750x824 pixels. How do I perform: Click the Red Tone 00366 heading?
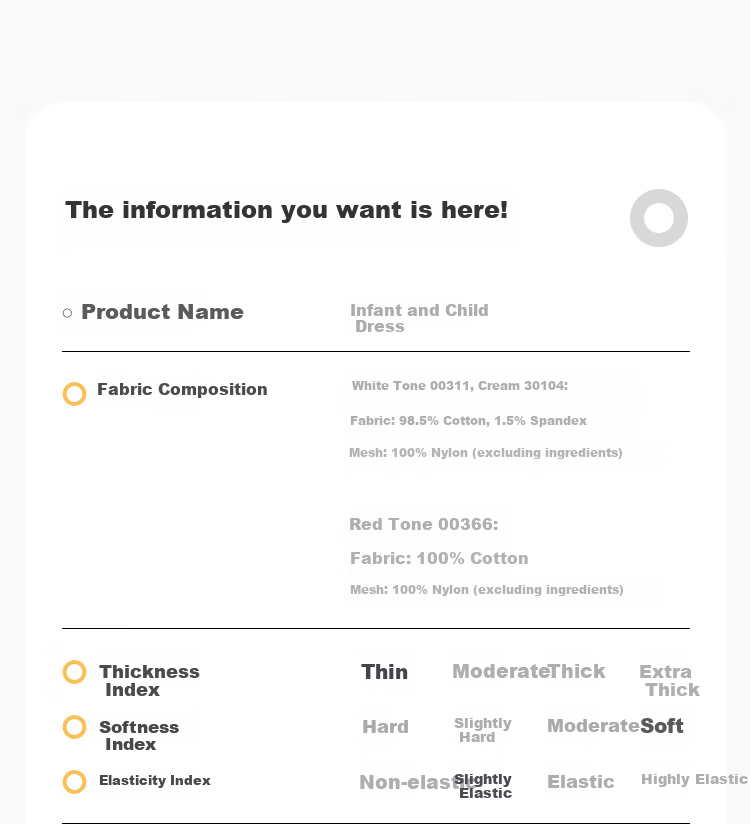[x=424, y=524]
